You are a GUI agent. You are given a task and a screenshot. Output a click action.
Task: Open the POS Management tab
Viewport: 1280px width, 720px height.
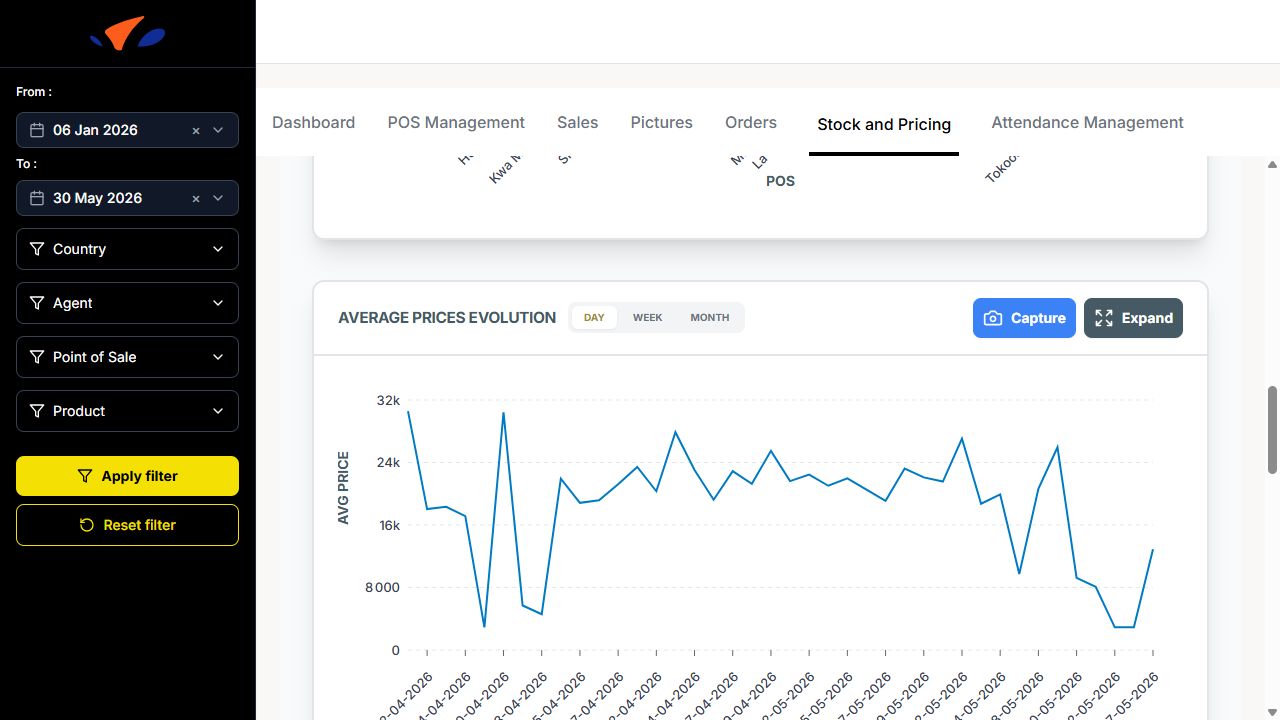click(x=456, y=122)
